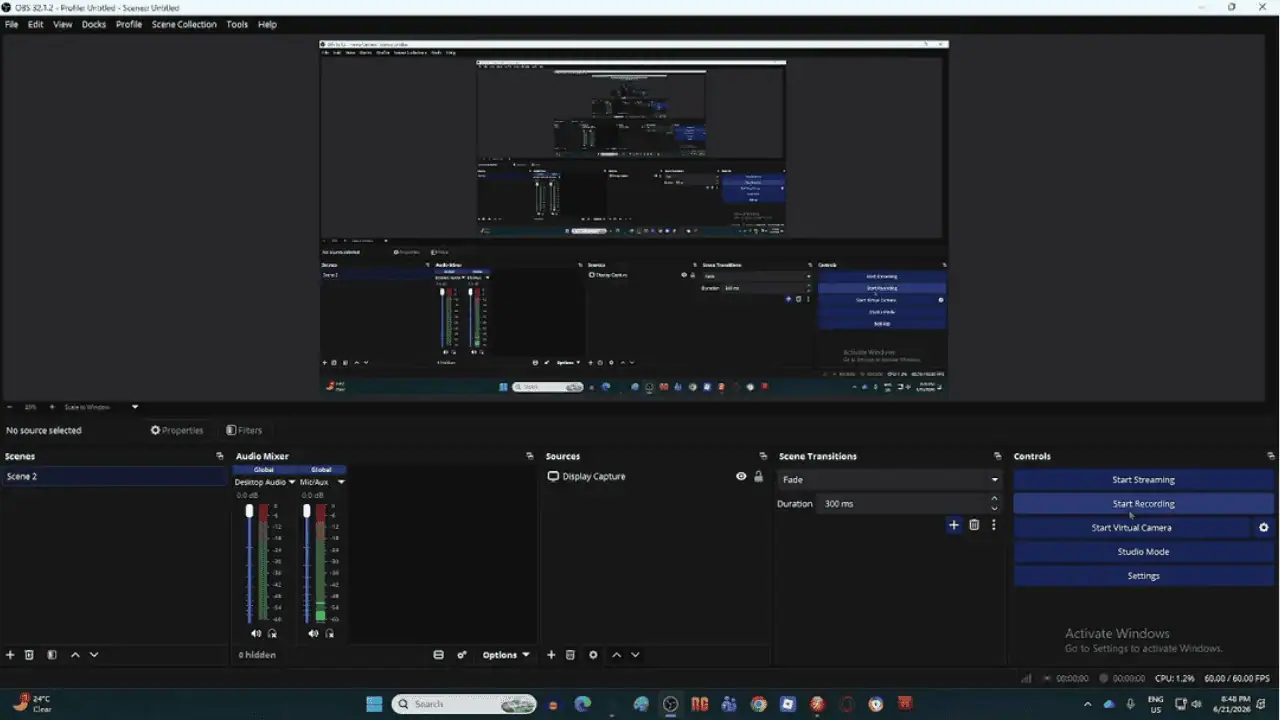
Task: Mute the Desktop Audio speaker icon
Action: click(255, 633)
